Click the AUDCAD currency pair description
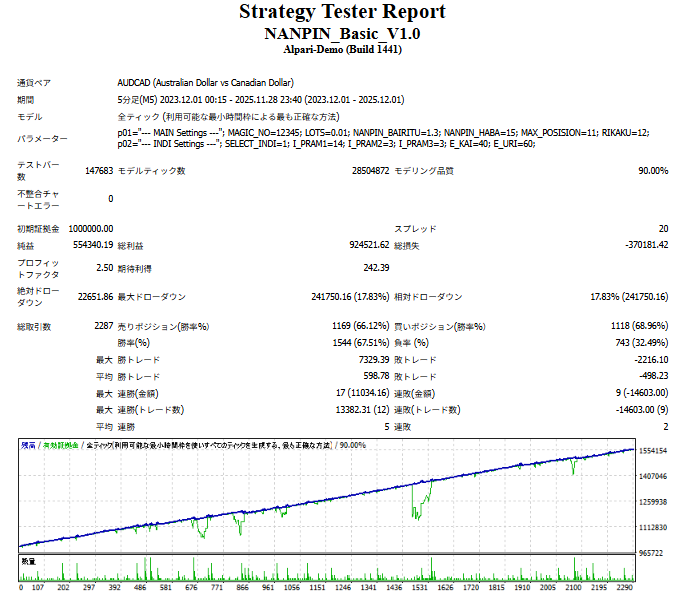Viewport: 686px width, 594px height. tap(204, 82)
